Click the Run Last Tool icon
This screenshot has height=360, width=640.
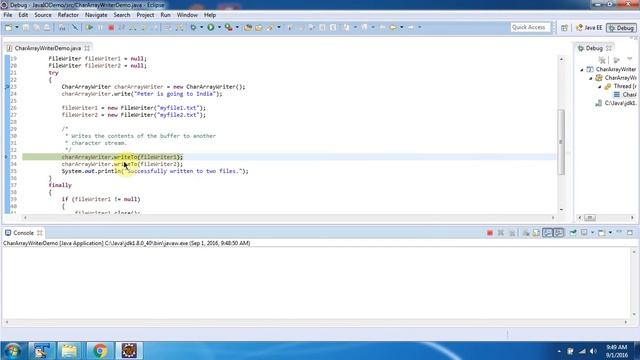[x=229, y=27]
